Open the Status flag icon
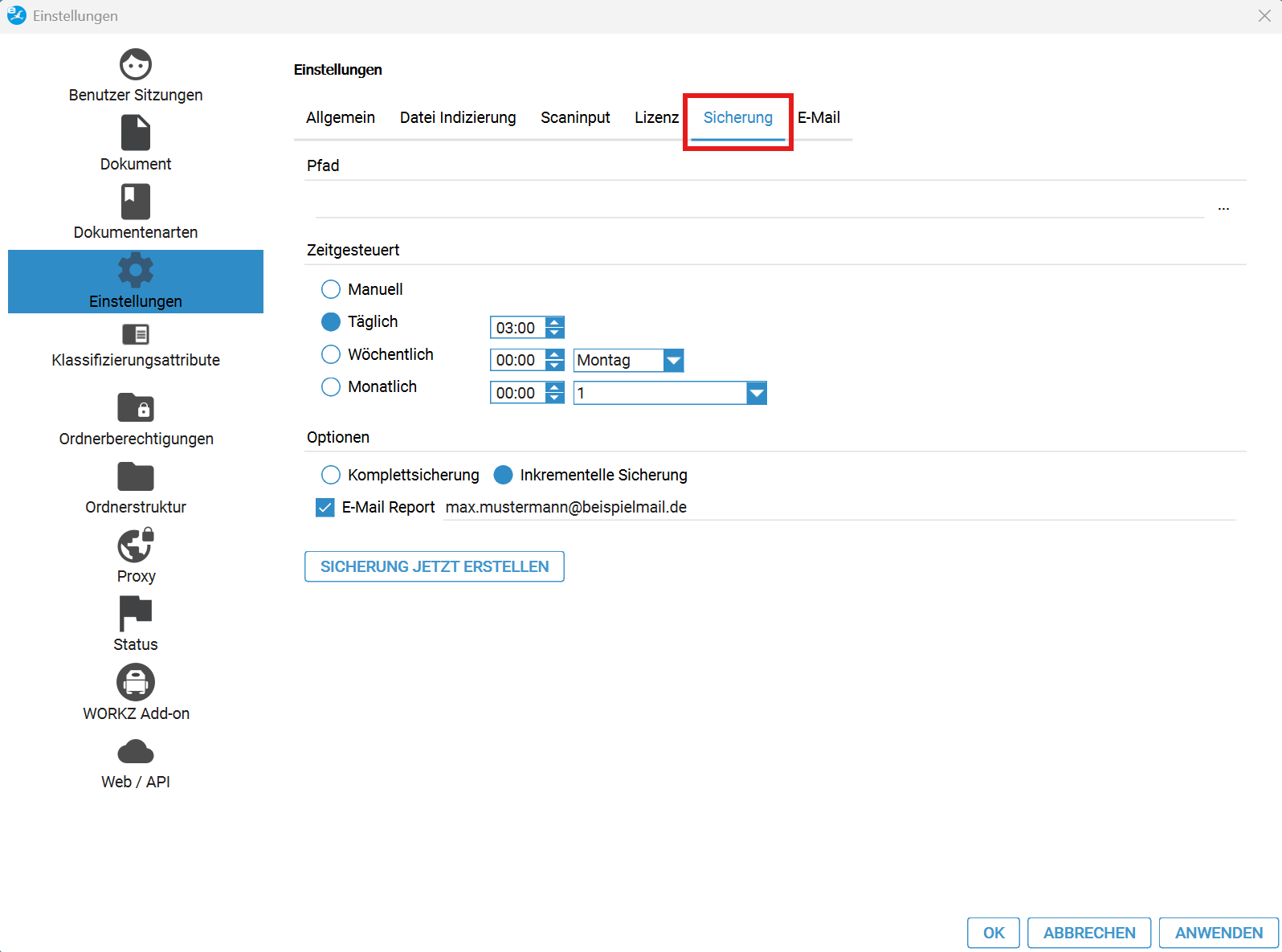Viewport: 1282px width, 952px height. pos(136,614)
